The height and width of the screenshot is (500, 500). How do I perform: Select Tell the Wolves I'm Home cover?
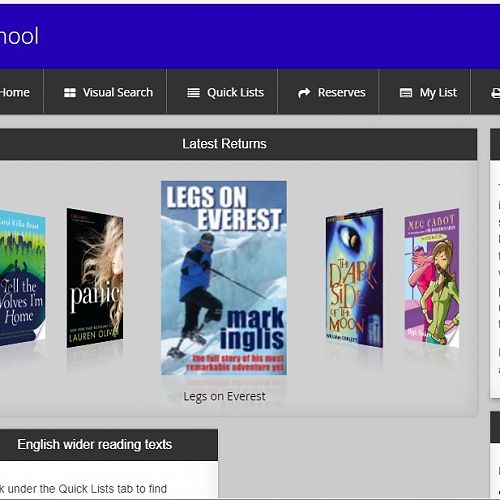tap(22, 278)
